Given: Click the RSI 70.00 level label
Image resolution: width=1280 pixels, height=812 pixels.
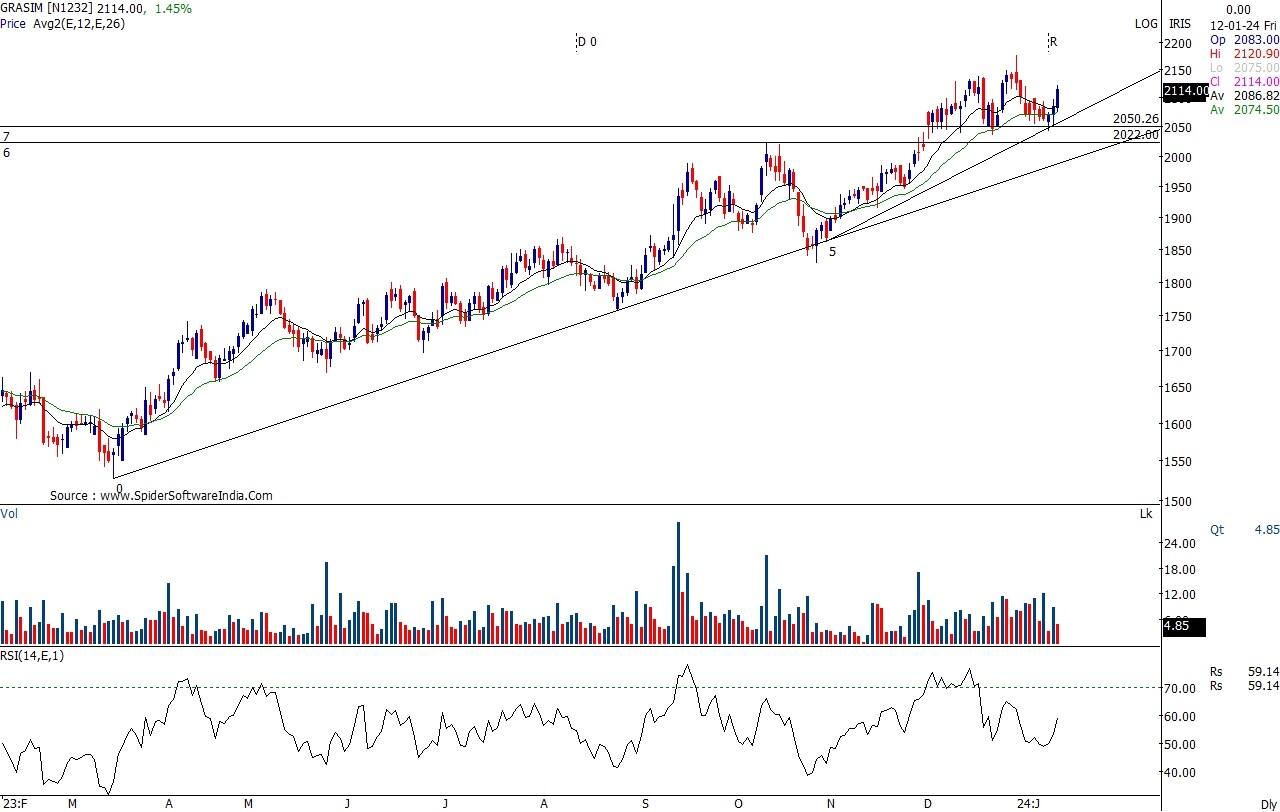Looking at the screenshot, I should pos(1180,688).
